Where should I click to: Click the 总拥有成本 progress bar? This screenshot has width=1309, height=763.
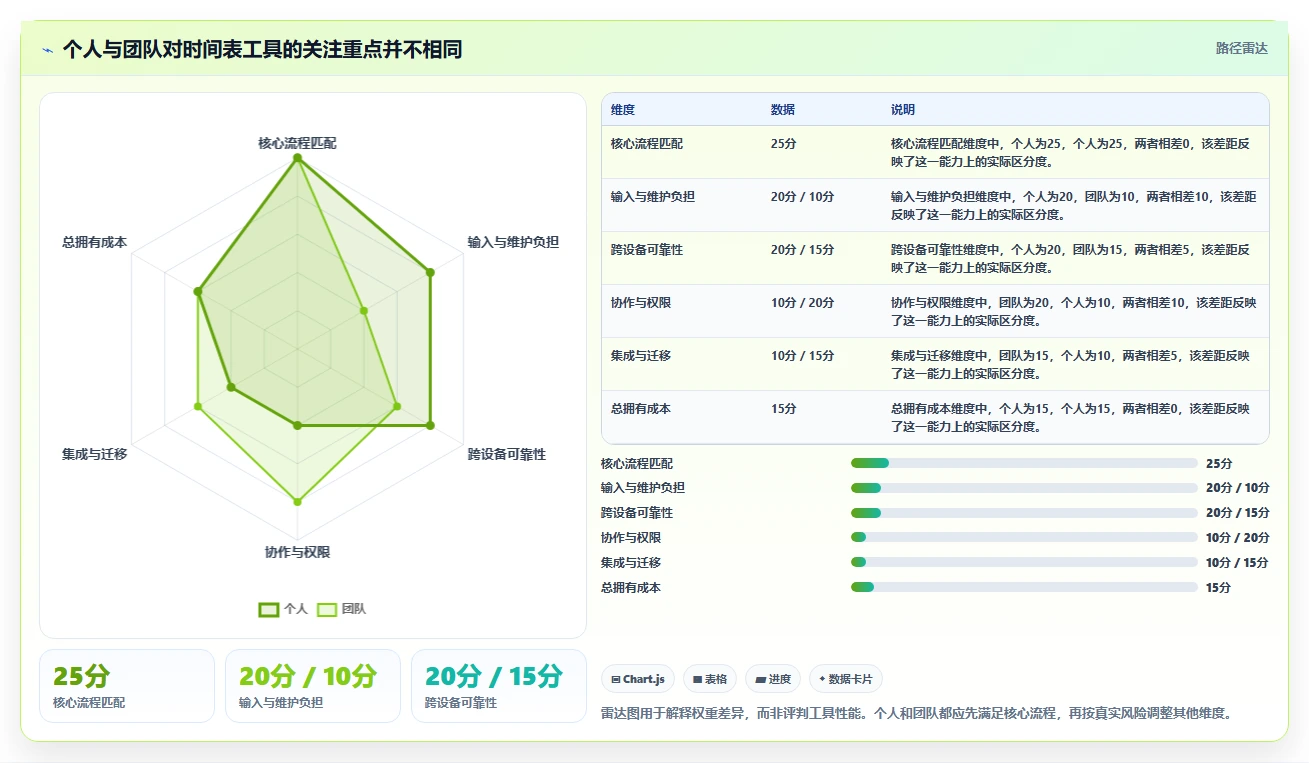pyautogui.click(x=1024, y=587)
